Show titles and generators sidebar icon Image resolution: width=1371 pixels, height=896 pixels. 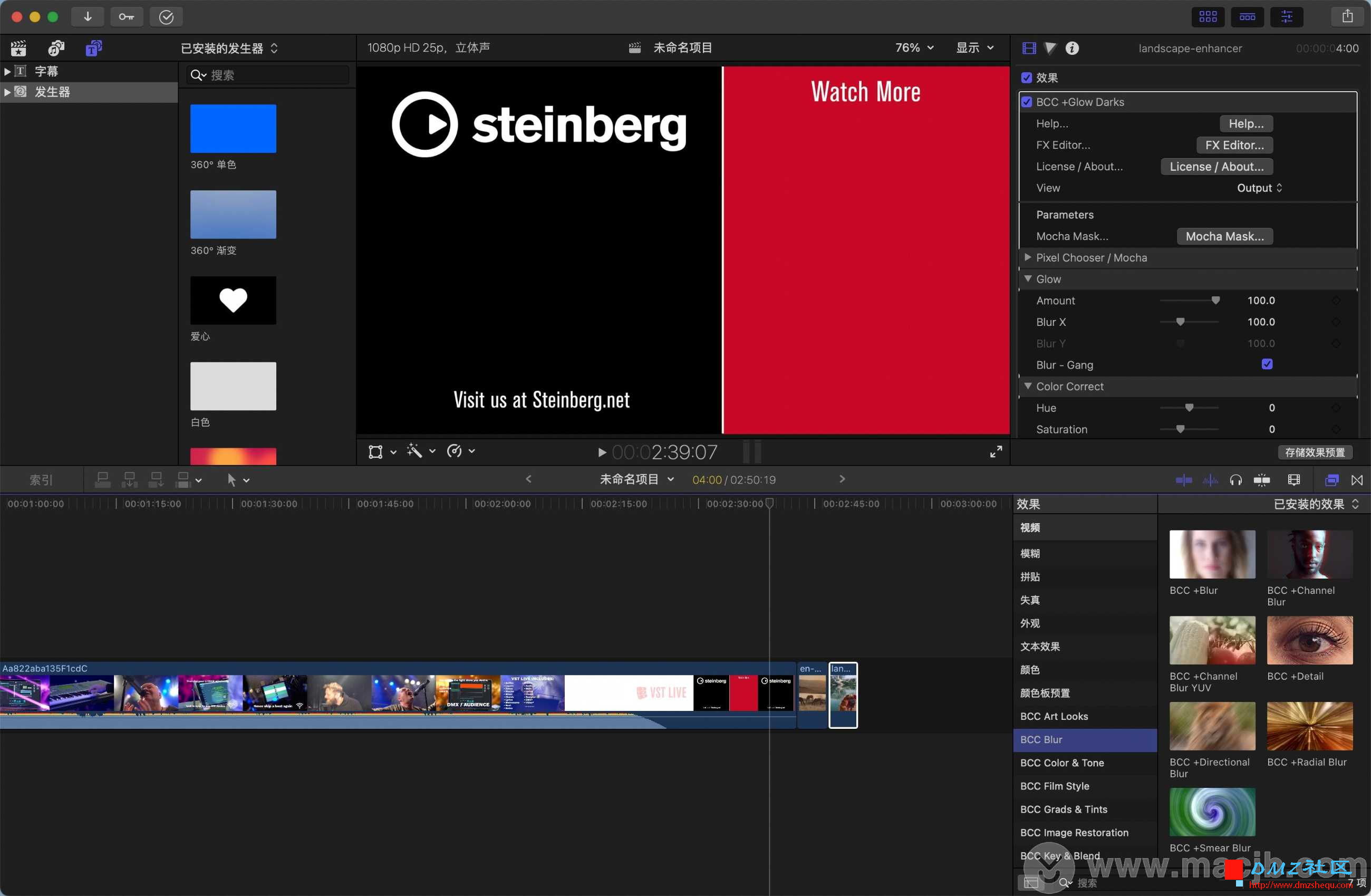93,49
